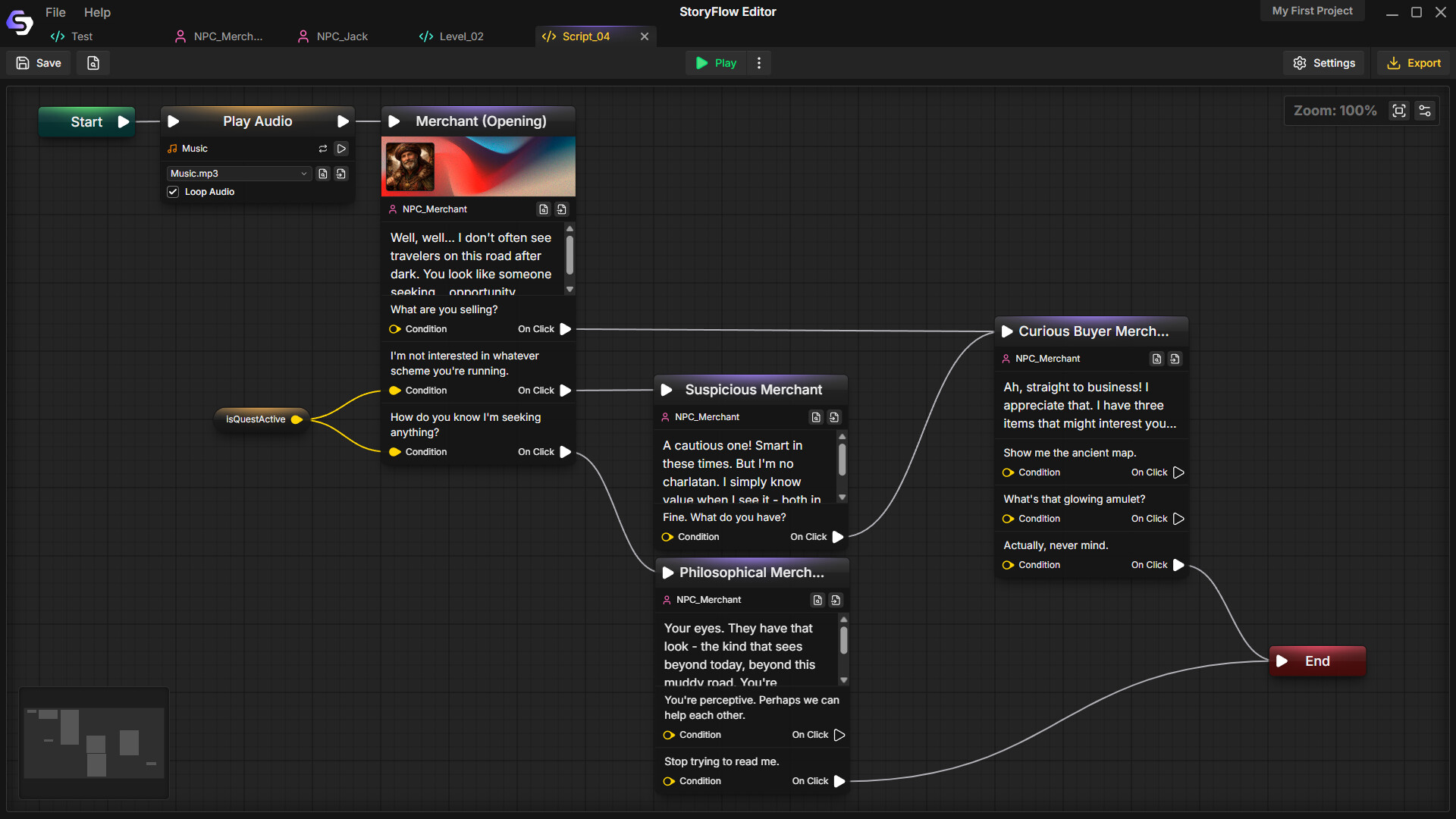Click the isQuestActive condition toggle pill
Image resolution: width=1456 pixels, height=819 pixels.
click(261, 419)
